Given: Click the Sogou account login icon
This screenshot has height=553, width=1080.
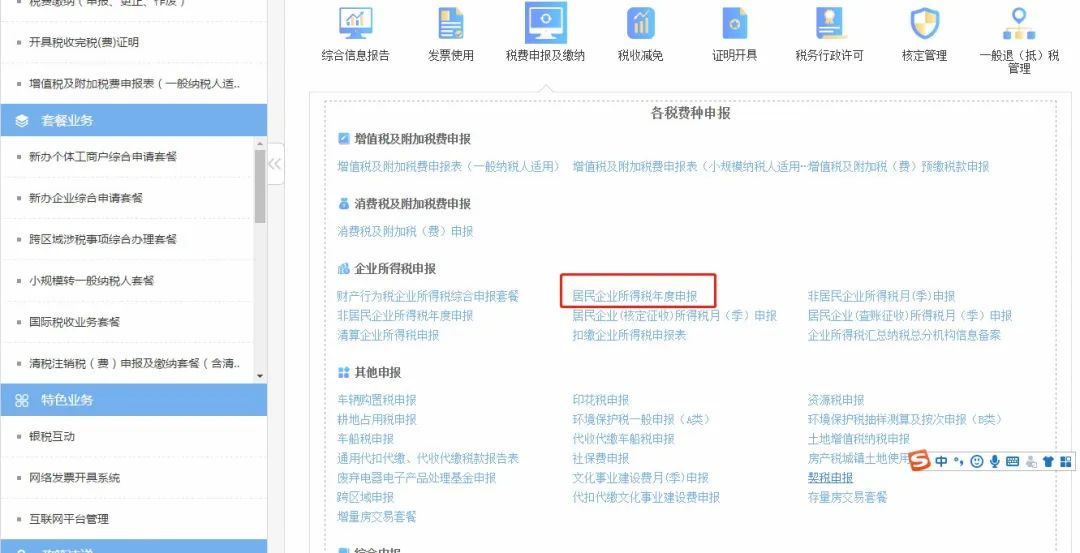Looking at the screenshot, I should [1030, 461].
